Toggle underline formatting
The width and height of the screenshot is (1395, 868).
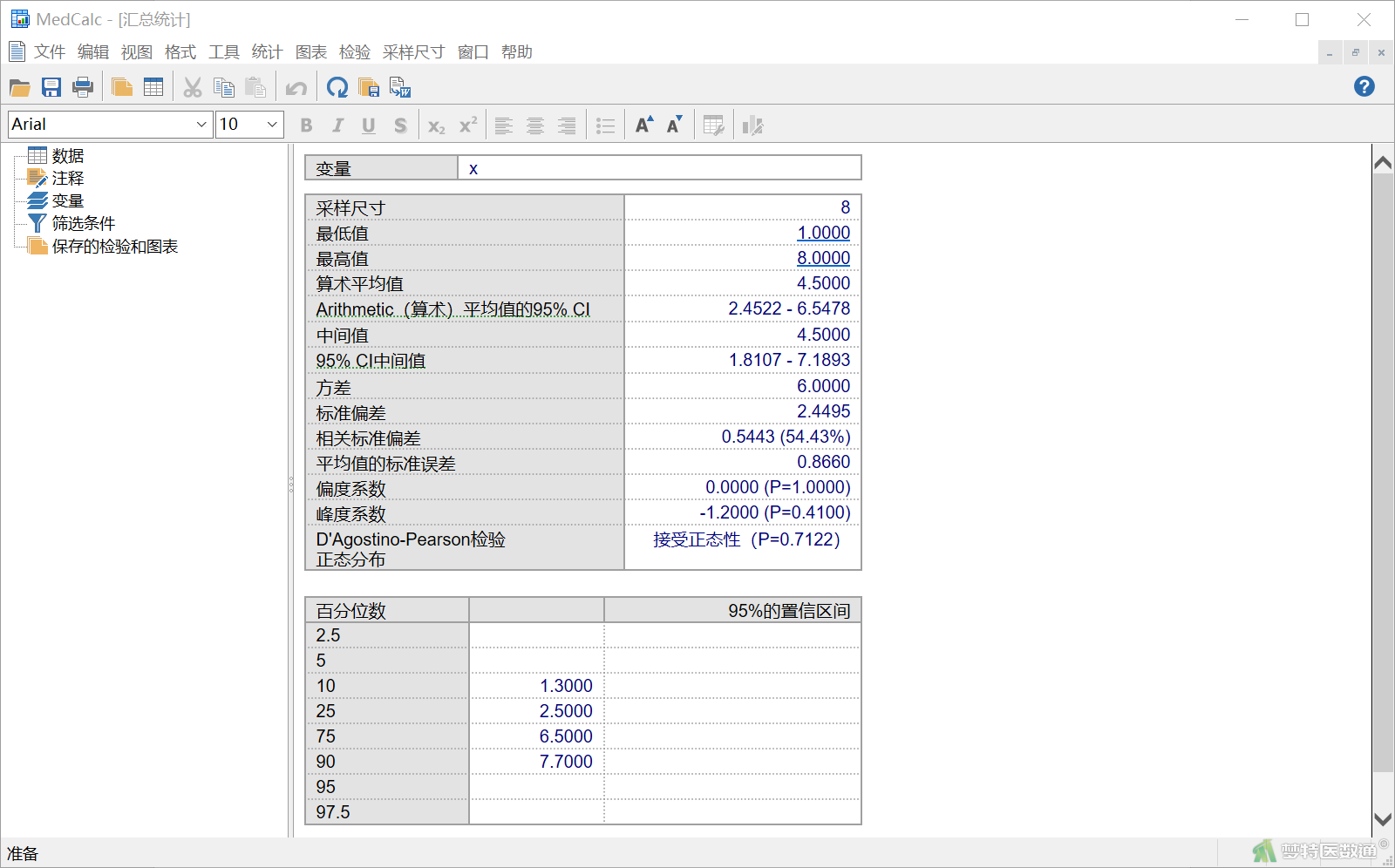(x=369, y=125)
